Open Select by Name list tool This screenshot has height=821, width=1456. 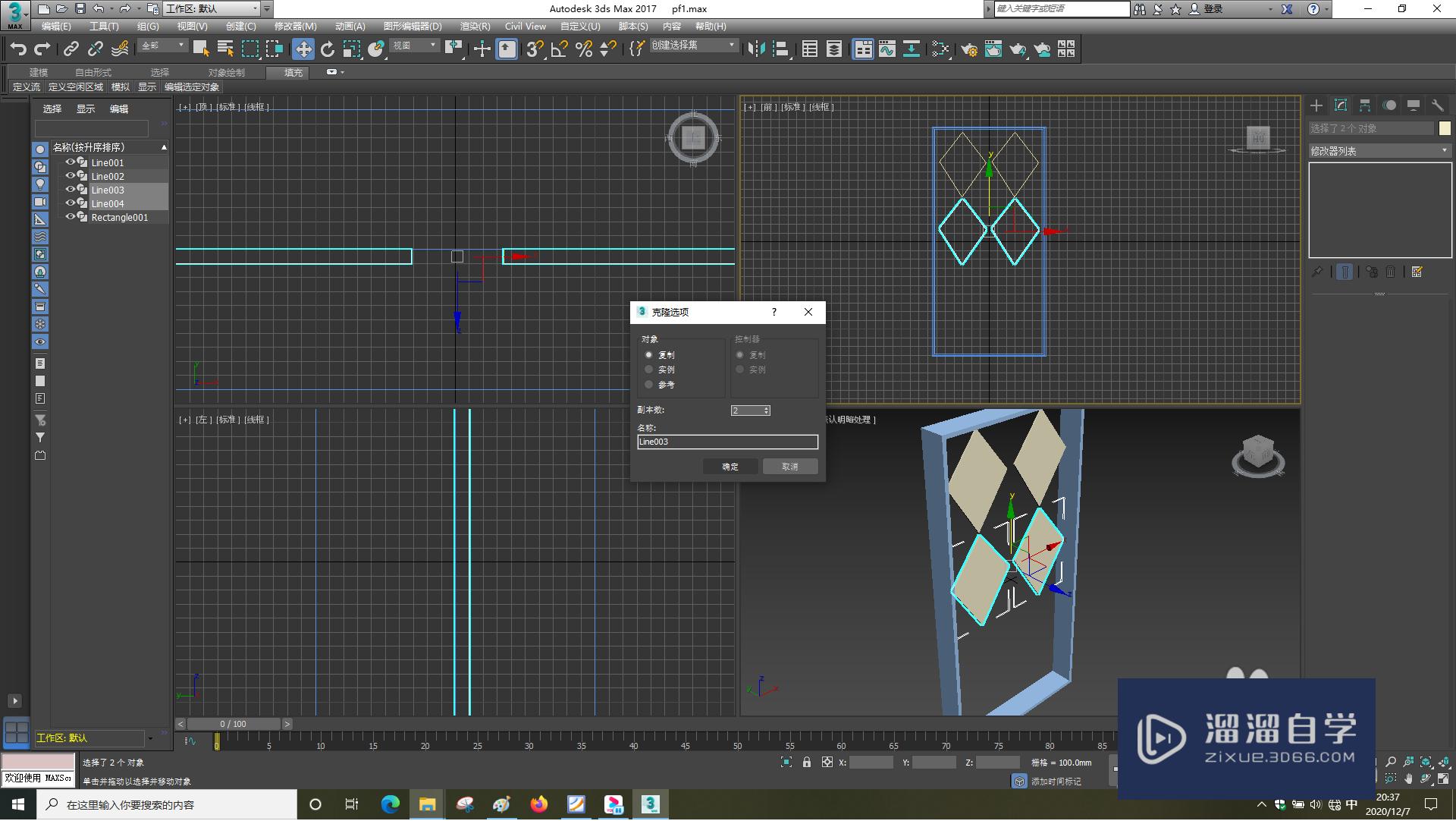click(x=225, y=49)
